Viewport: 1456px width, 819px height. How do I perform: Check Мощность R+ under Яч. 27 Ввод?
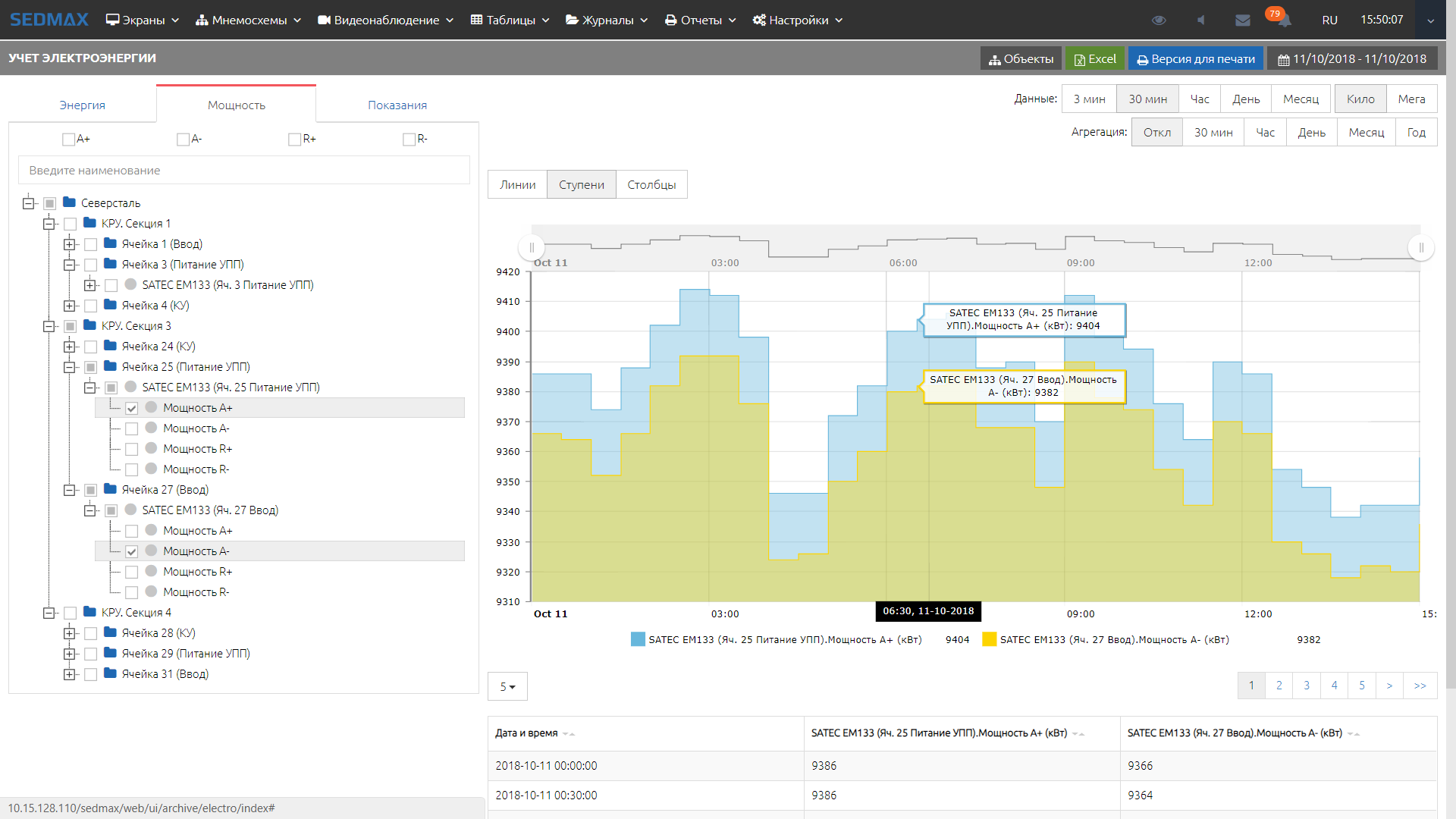click(x=132, y=572)
